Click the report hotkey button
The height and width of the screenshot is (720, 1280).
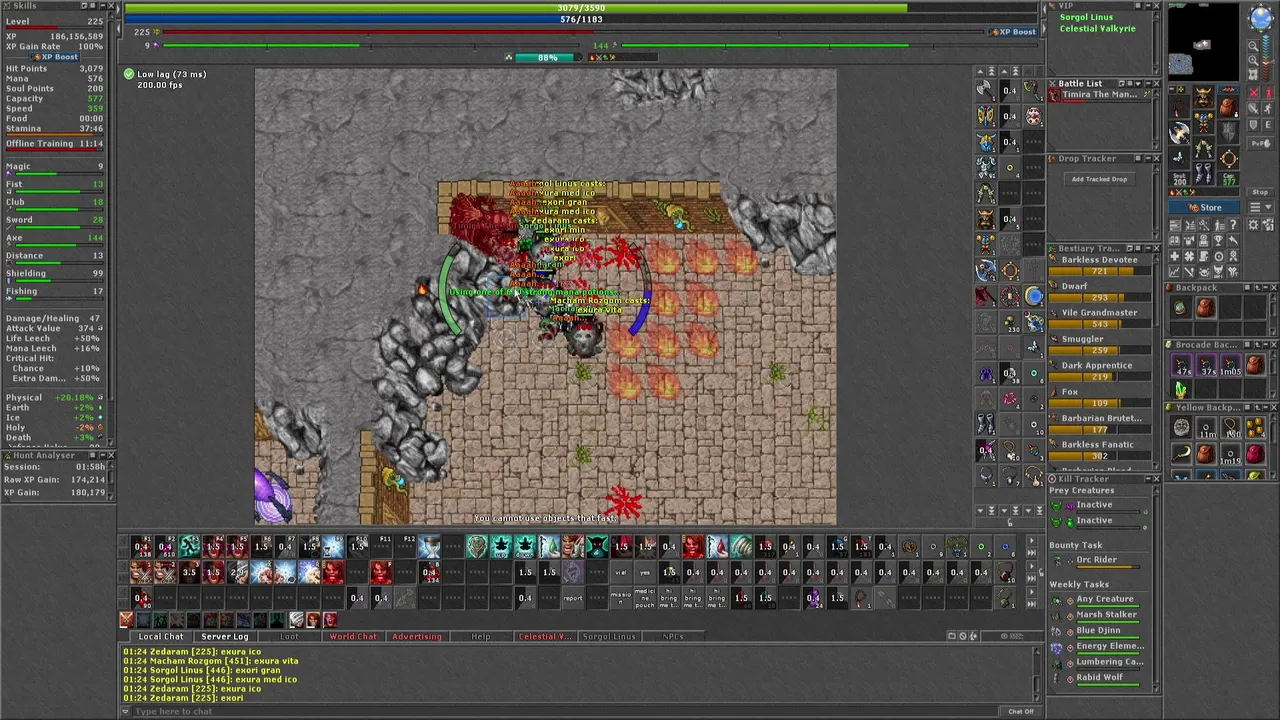pyautogui.click(x=573, y=598)
